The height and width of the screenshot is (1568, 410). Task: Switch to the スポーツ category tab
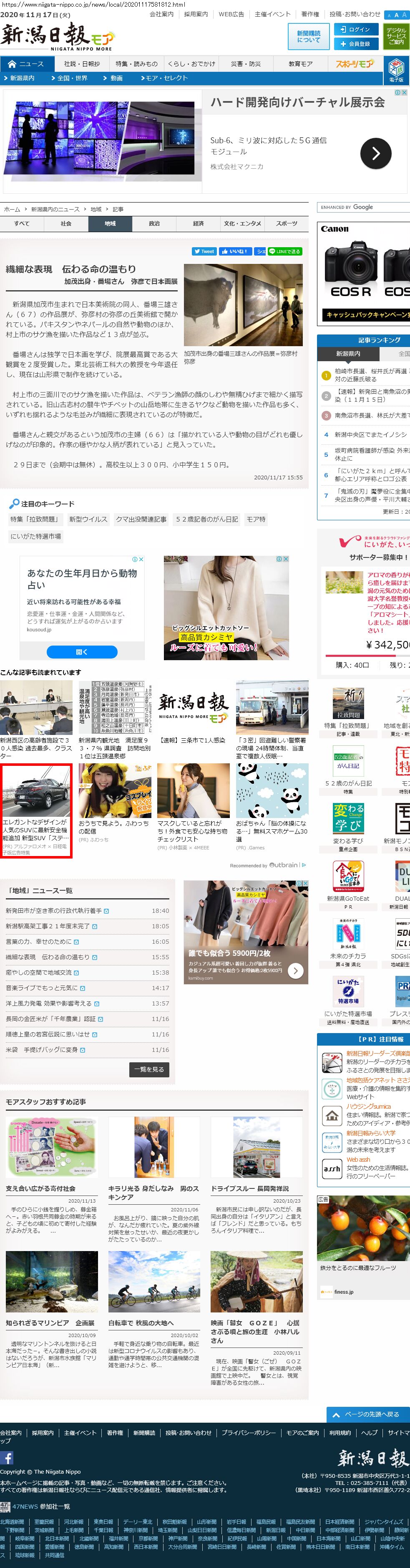(287, 224)
